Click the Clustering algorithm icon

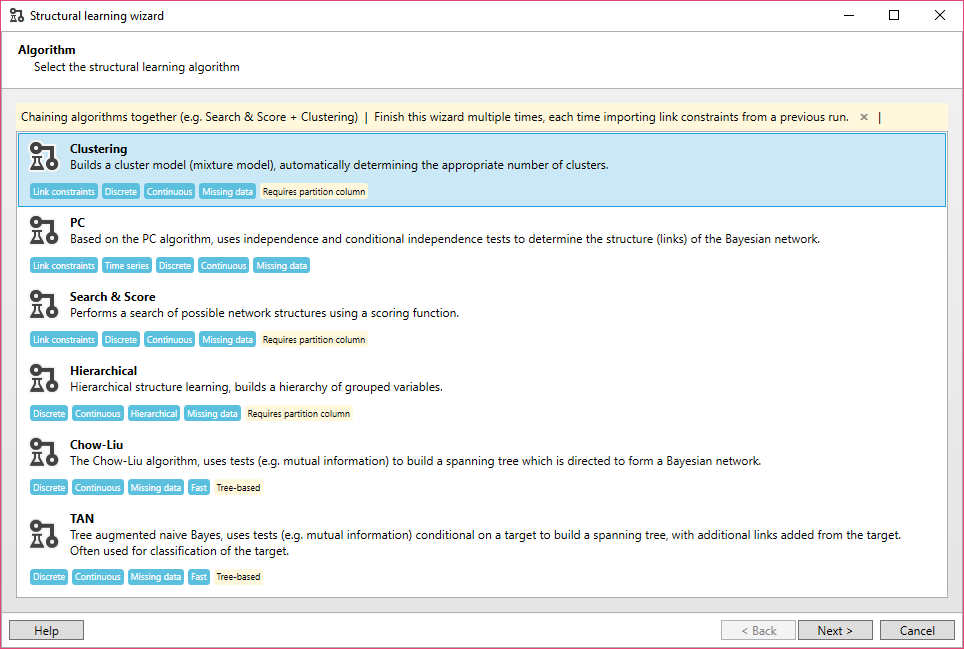click(x=42, y=157)
